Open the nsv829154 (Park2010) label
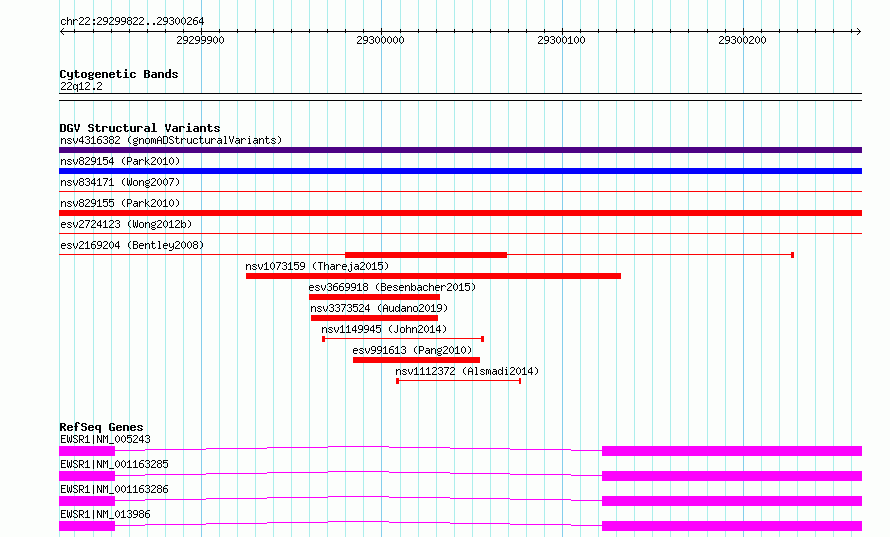The image size is (890, 537). [120, 161]
